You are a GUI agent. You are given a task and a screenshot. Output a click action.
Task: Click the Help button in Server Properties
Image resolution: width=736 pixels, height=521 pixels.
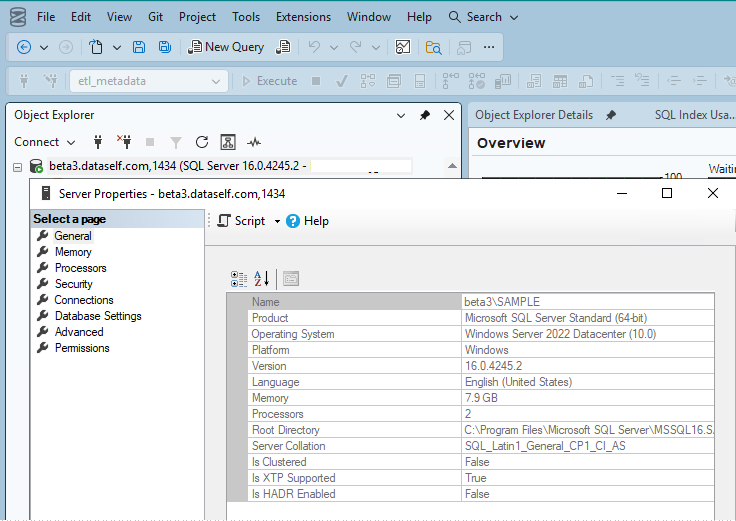coord(307,221)
